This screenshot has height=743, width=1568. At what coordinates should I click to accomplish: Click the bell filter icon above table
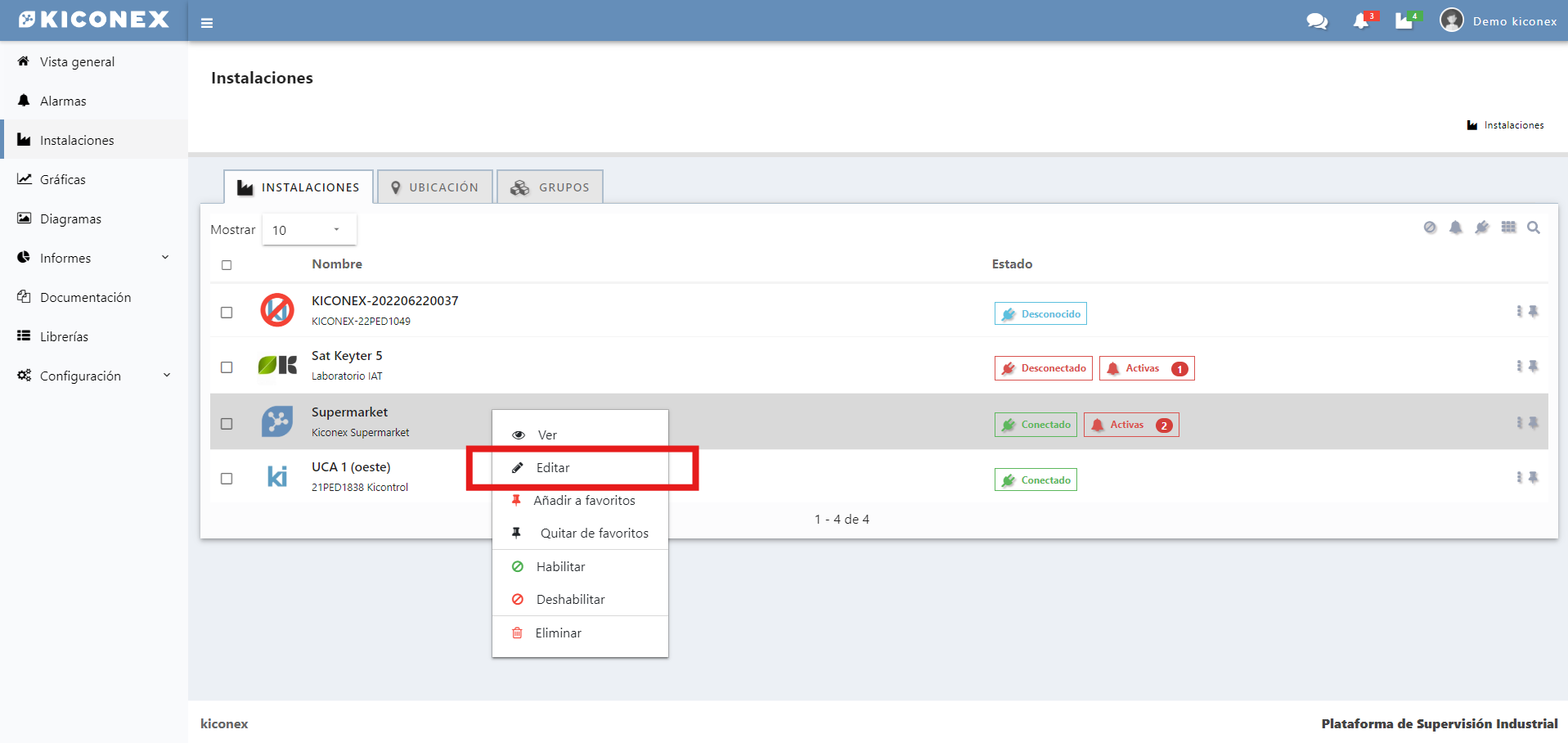pyautogui.click(x=1456, y=227)
